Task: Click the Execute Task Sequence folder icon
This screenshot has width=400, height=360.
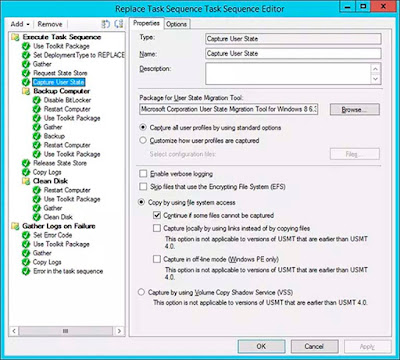Action: click(15, 37)
